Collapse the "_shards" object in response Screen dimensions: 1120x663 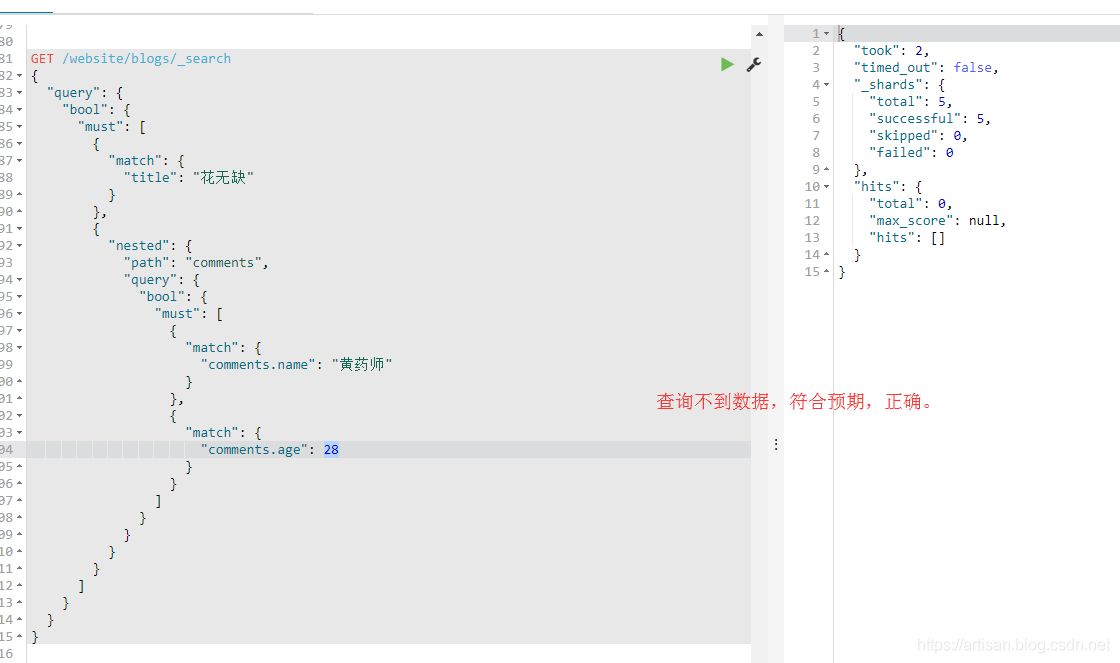click(x=826, y=85)
